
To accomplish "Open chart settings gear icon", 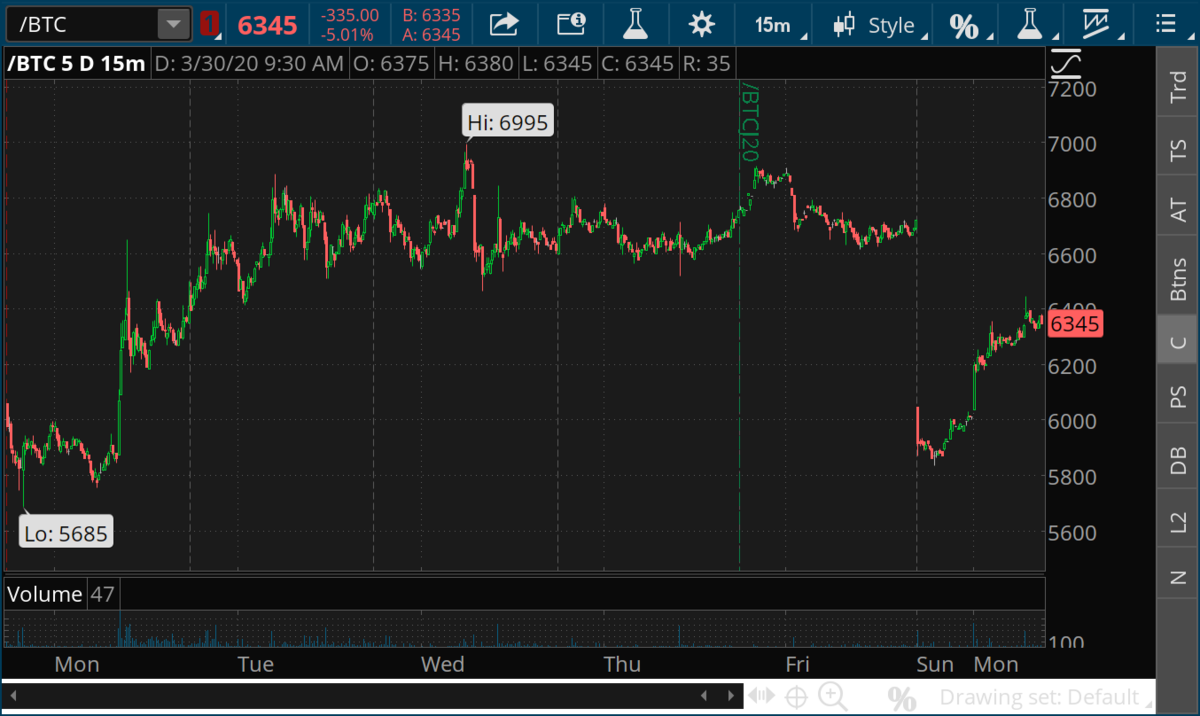I will [x=702, y=25].
